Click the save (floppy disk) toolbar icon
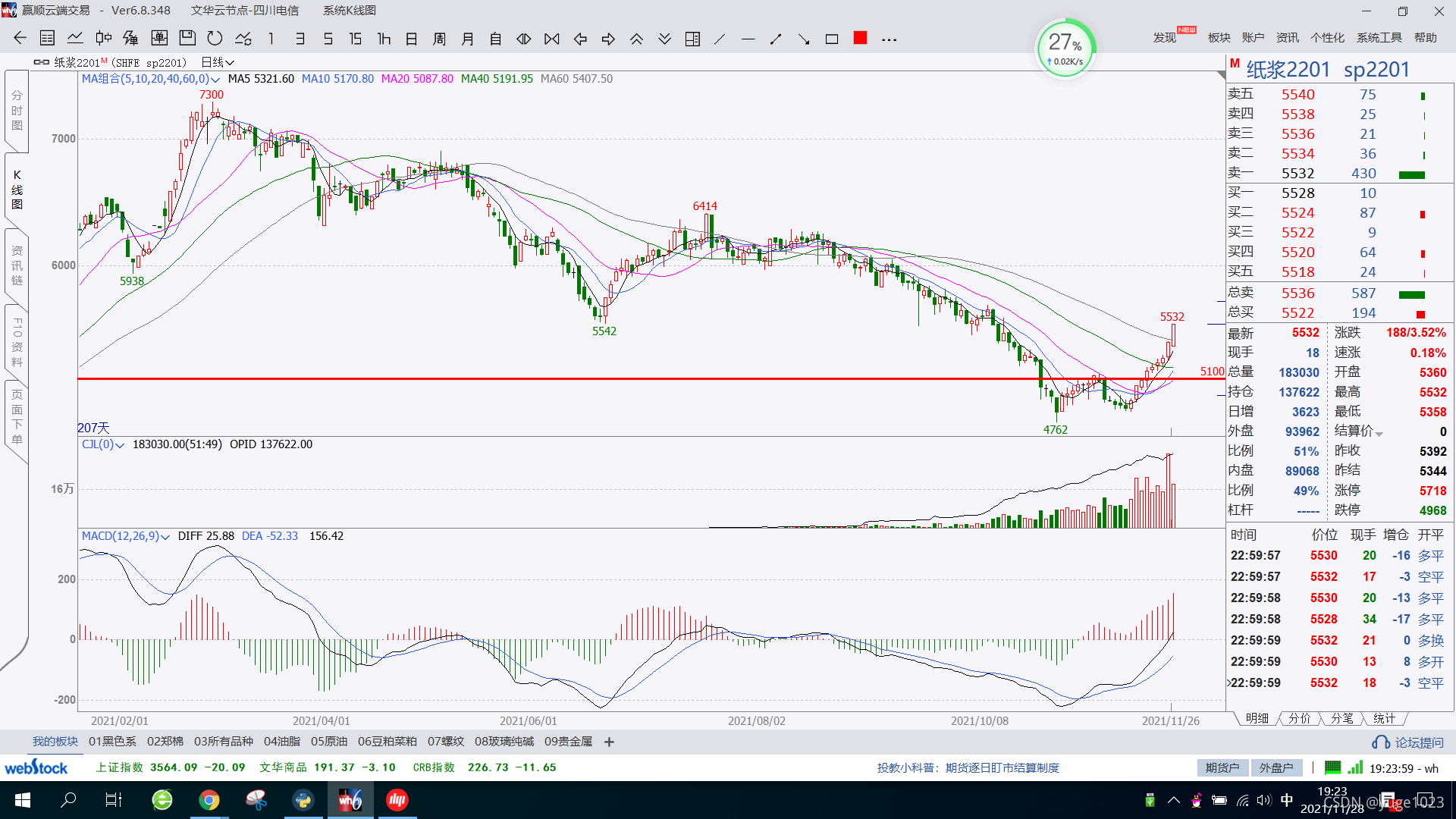This screenshot has width=1456, height=819. tap(187, 39)
